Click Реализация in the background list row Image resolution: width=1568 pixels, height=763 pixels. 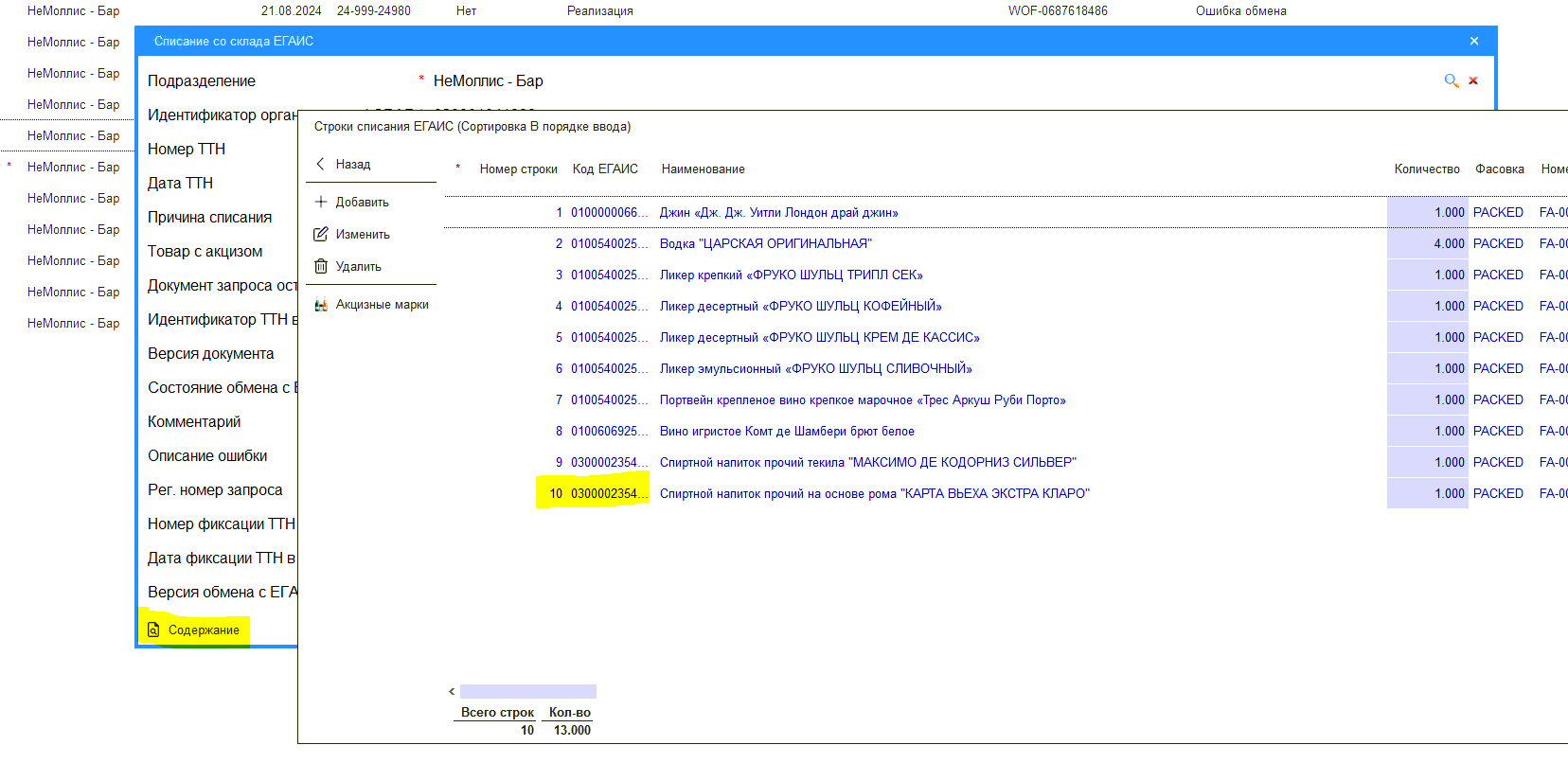pos(600,11)
